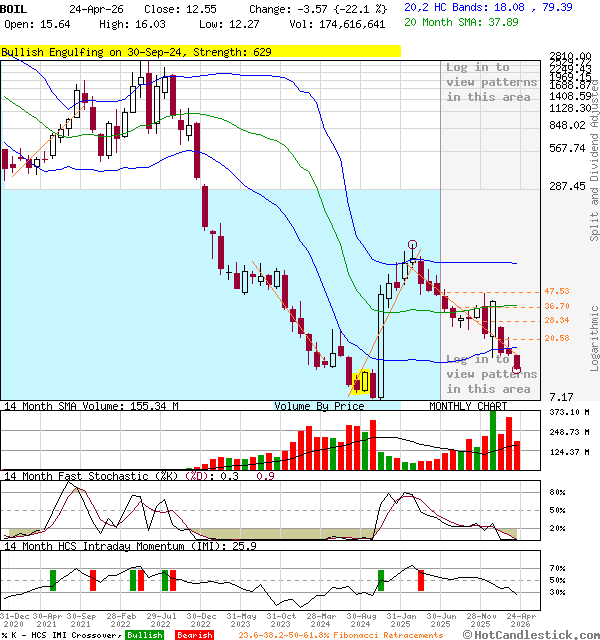This screenshot has width=600, height=640.
Task: Open the HotCandlestick.com link
Action: pyautogui.click(x=536, y=635)
